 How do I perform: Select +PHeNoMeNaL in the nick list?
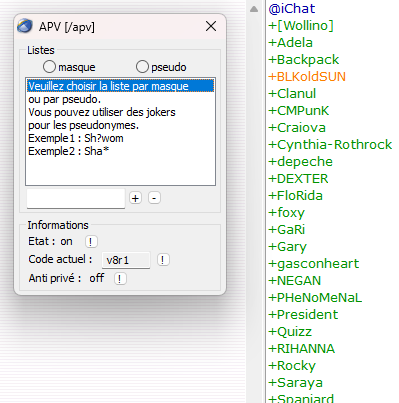315,298
